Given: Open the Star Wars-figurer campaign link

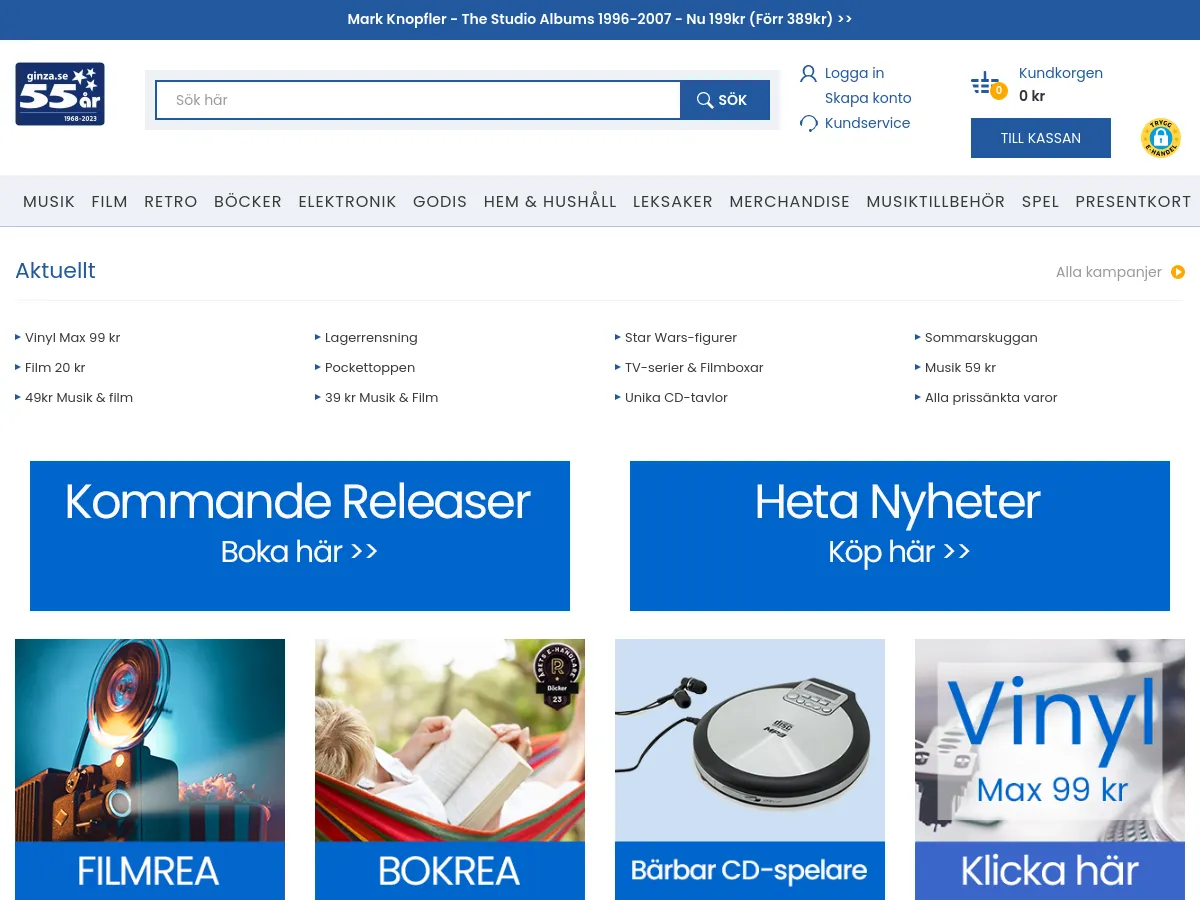Looking at the screenshot, I should [x=680, y=338].
